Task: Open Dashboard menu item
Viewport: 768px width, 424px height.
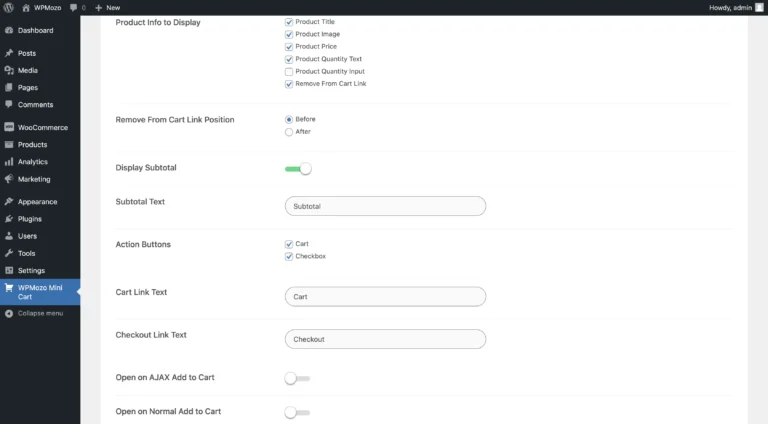Action: (40, 30)
